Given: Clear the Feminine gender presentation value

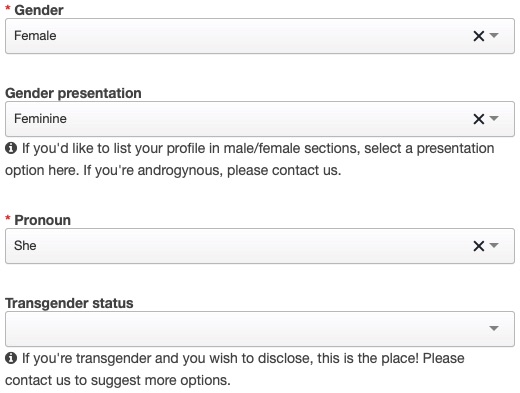Looking at the screenshot, I should (479, 119).
